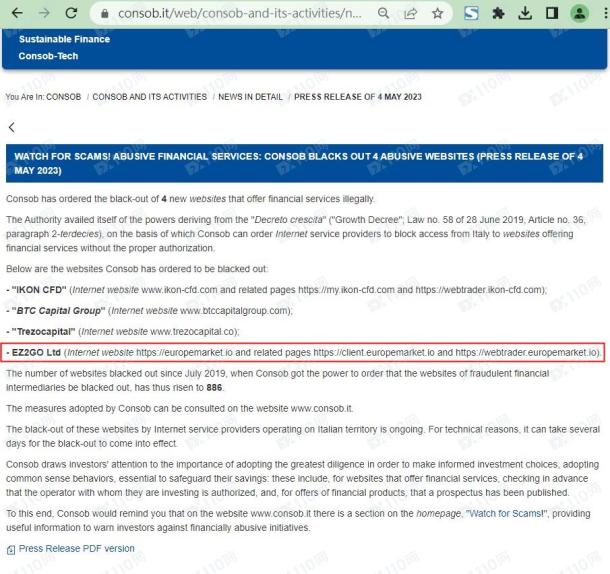Open the Extensions puzzle icon

(x=498, y=14)
